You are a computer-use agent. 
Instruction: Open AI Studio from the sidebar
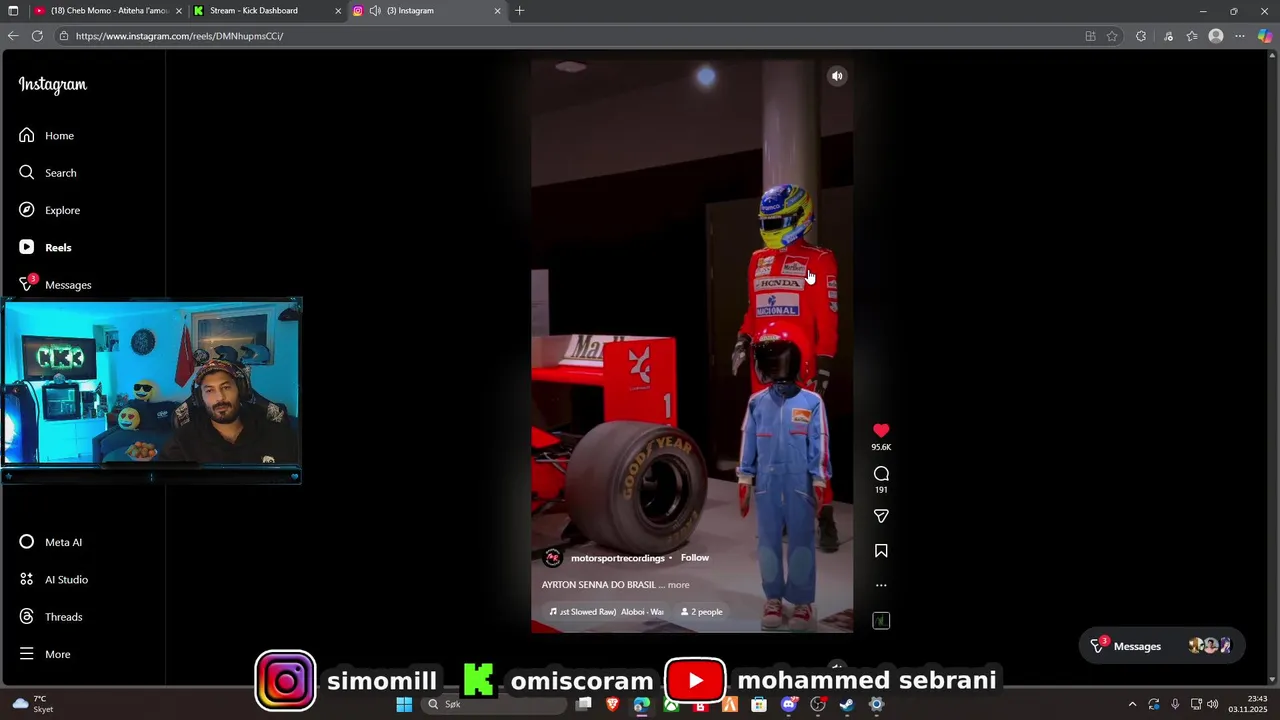(x=53, y=579)
